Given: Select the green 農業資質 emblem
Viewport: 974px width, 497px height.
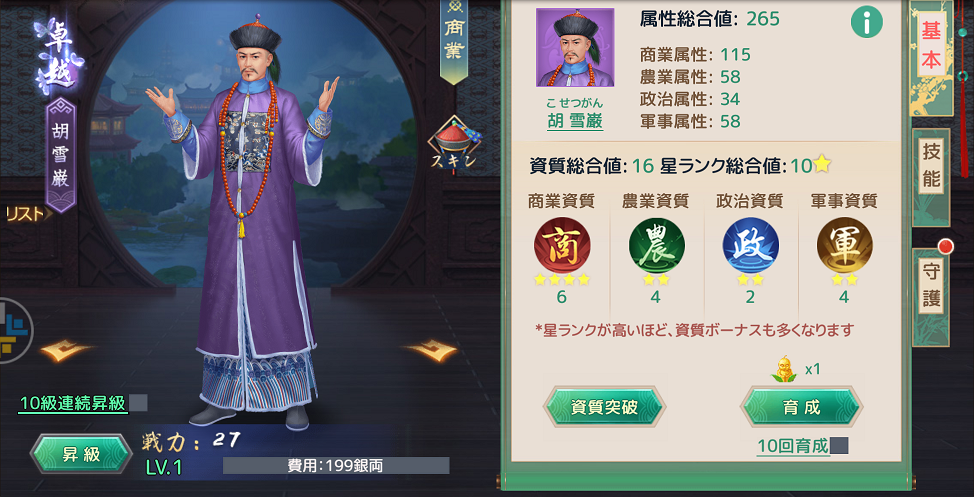Looking at the screenshot, I should (657, 245).
